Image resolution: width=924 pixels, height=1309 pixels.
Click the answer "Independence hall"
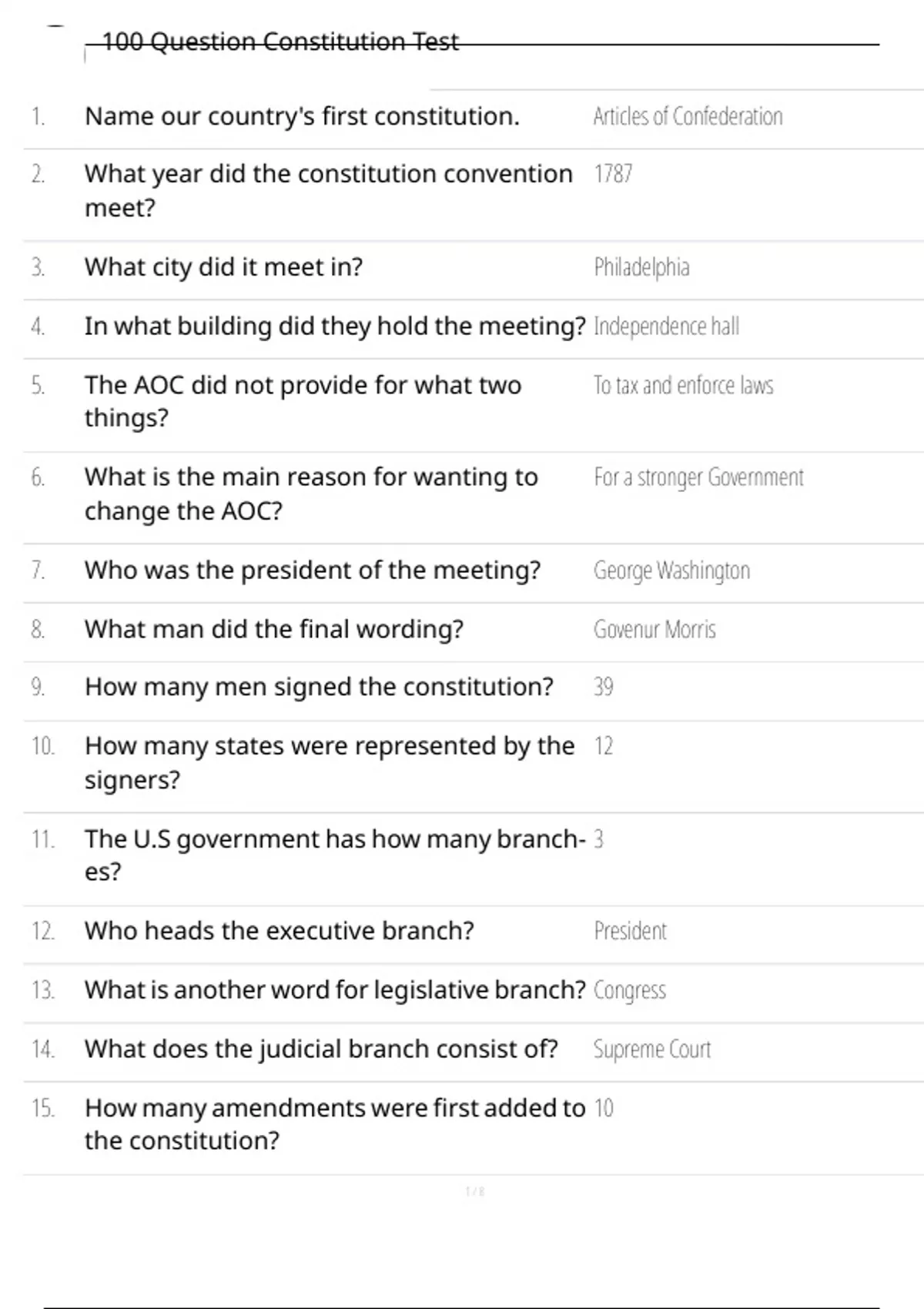coord(666,326)
